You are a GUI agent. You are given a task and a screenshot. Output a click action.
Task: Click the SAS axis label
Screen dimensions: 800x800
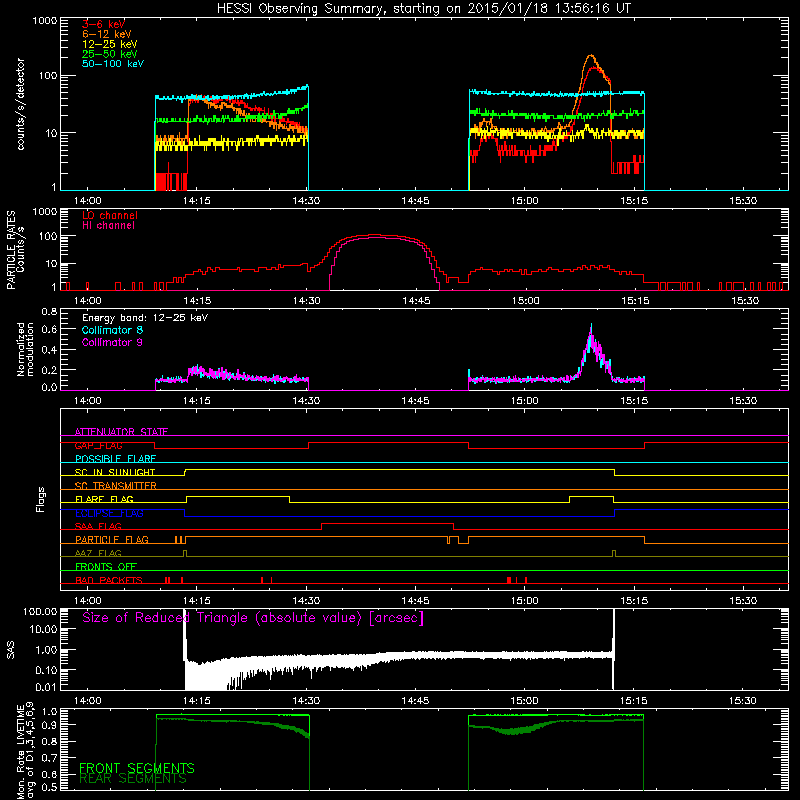click(x=11, y=651)
